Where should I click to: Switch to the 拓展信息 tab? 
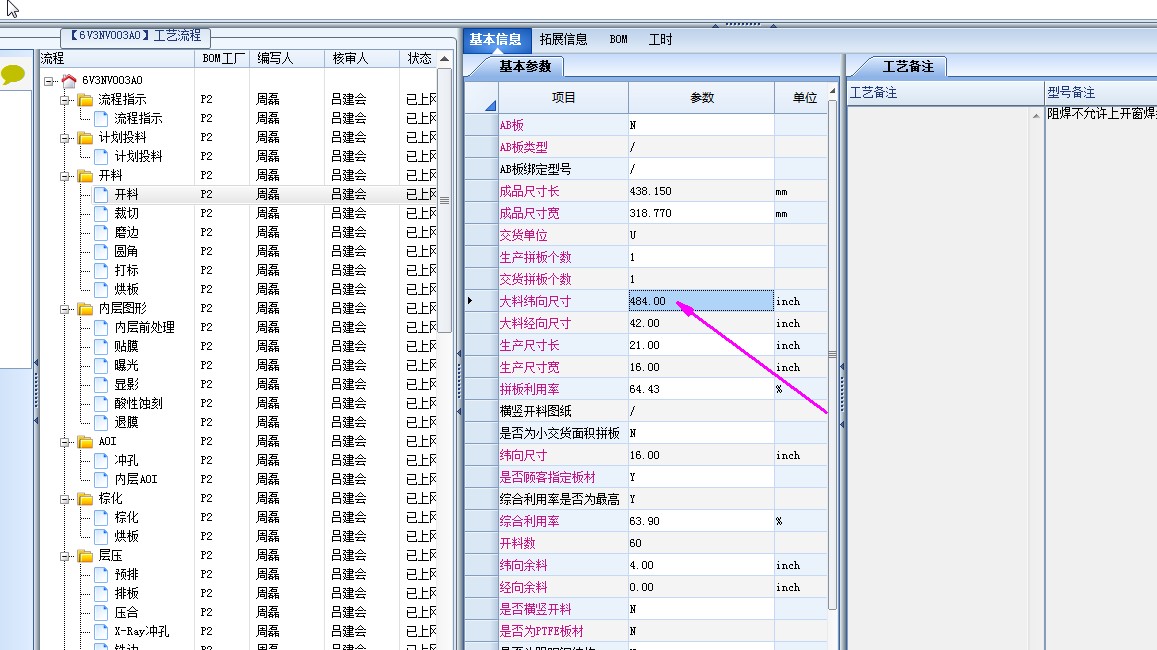pos(563,40)
